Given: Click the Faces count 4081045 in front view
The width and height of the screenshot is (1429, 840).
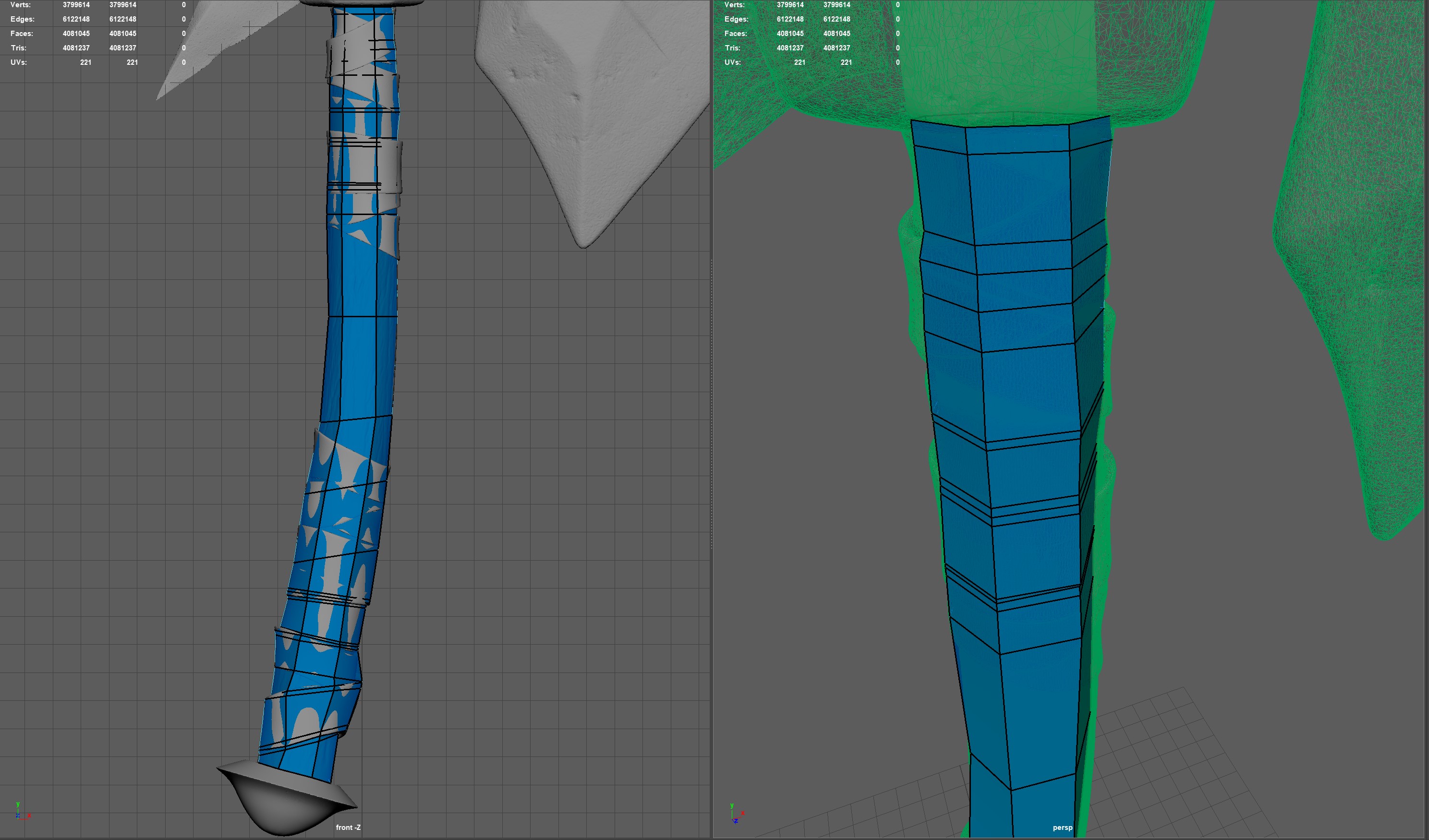Looking at the screenshot, I should point(76,34).
